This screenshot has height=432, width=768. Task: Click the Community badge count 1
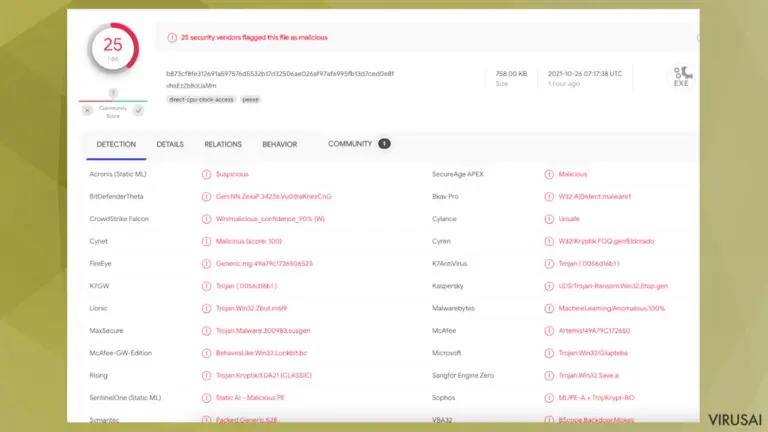(384, 144)
